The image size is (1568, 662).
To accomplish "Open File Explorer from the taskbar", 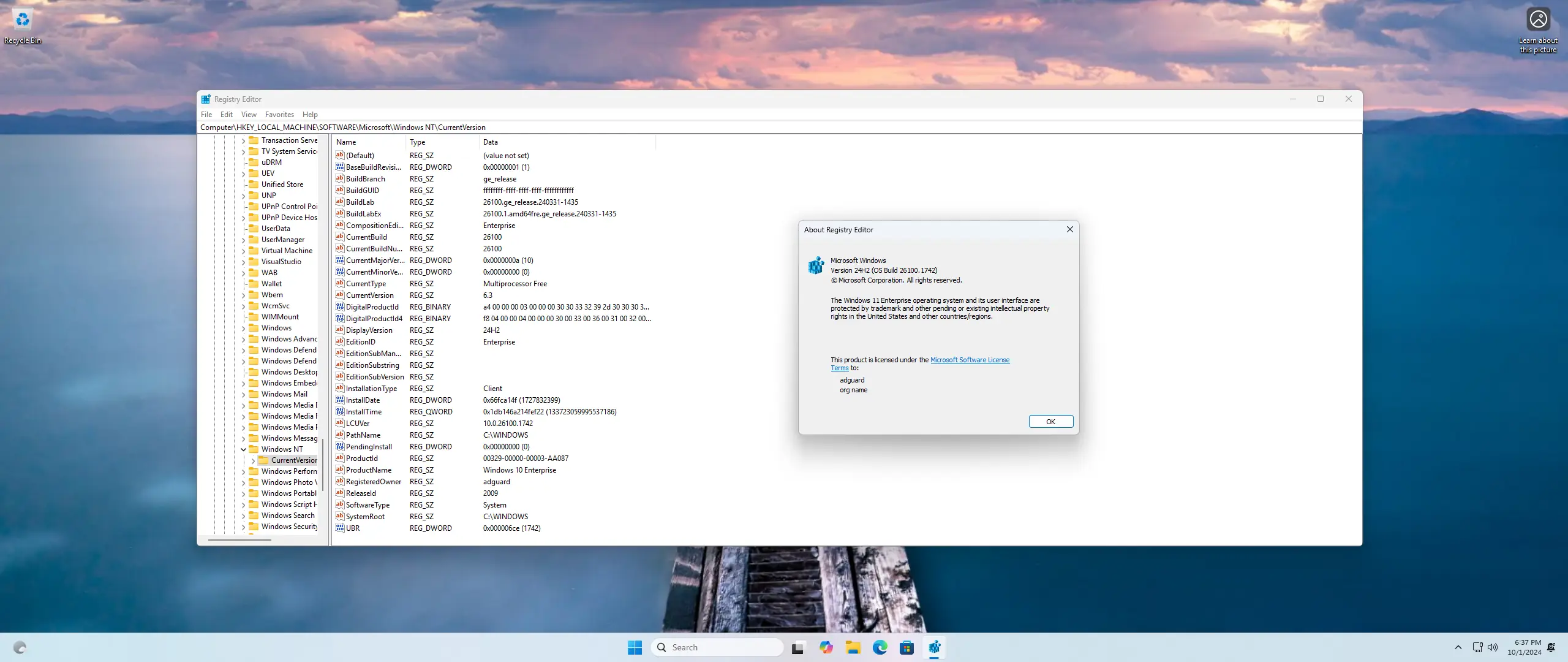I will [853, 647].
